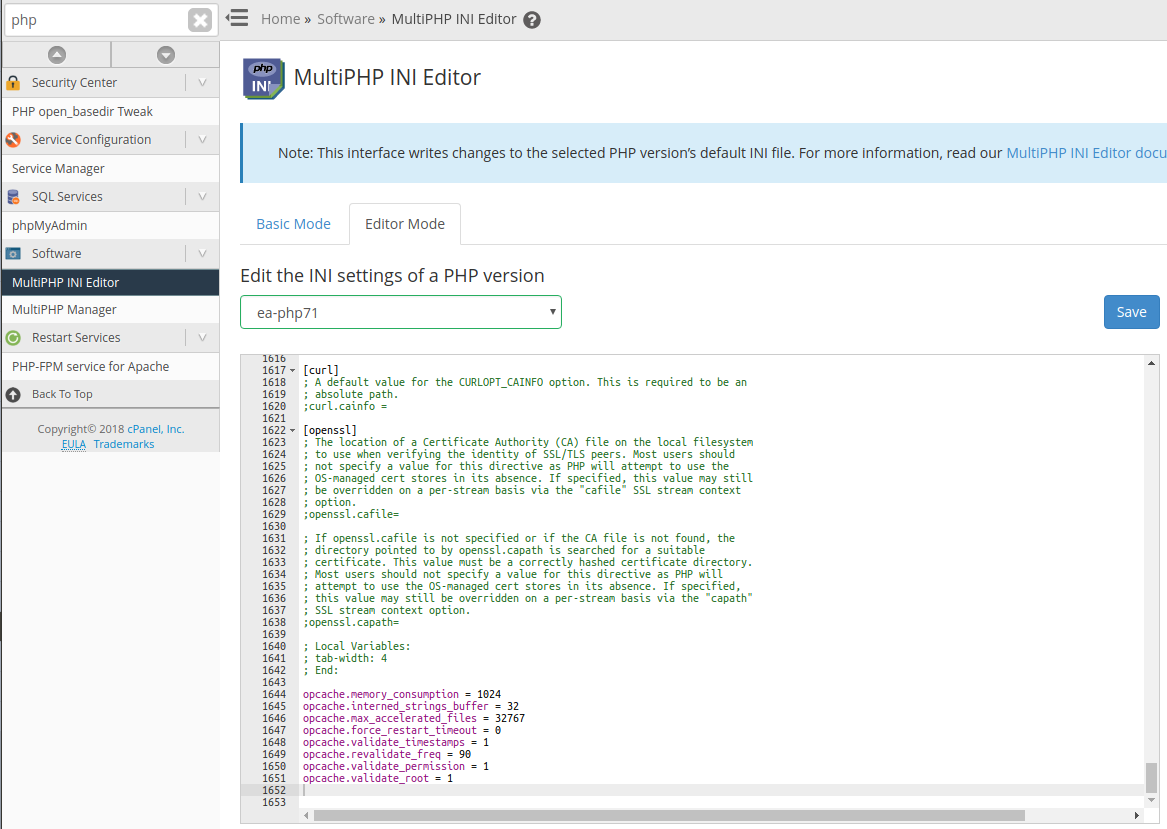Click the opcache.validate_timestamps = 1 line

[396, 742]
